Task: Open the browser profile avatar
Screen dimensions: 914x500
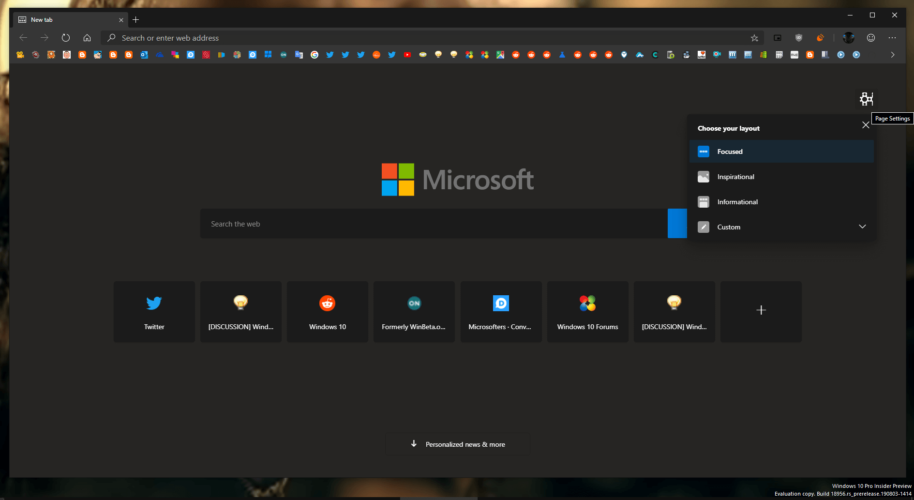Action: pos(848,38)
